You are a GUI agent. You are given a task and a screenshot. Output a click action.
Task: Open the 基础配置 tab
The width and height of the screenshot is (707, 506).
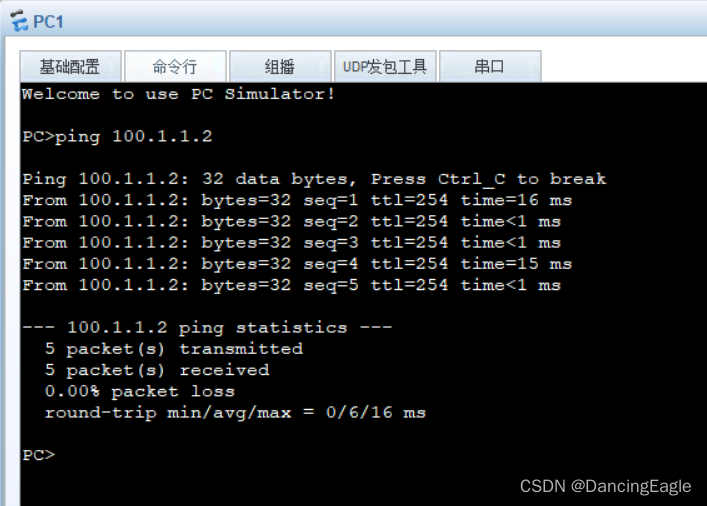pos(70,67)
